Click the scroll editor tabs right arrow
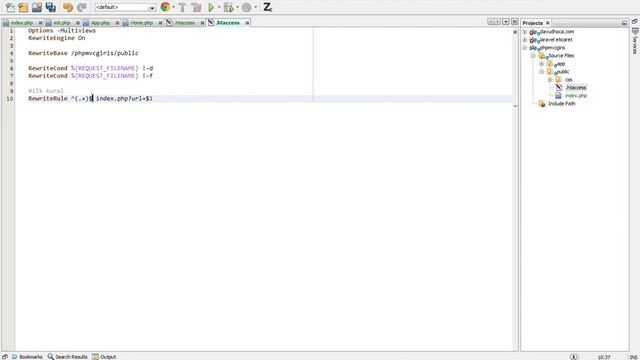The width and height of the screenshot is (640, 360). tap(498, 22)
